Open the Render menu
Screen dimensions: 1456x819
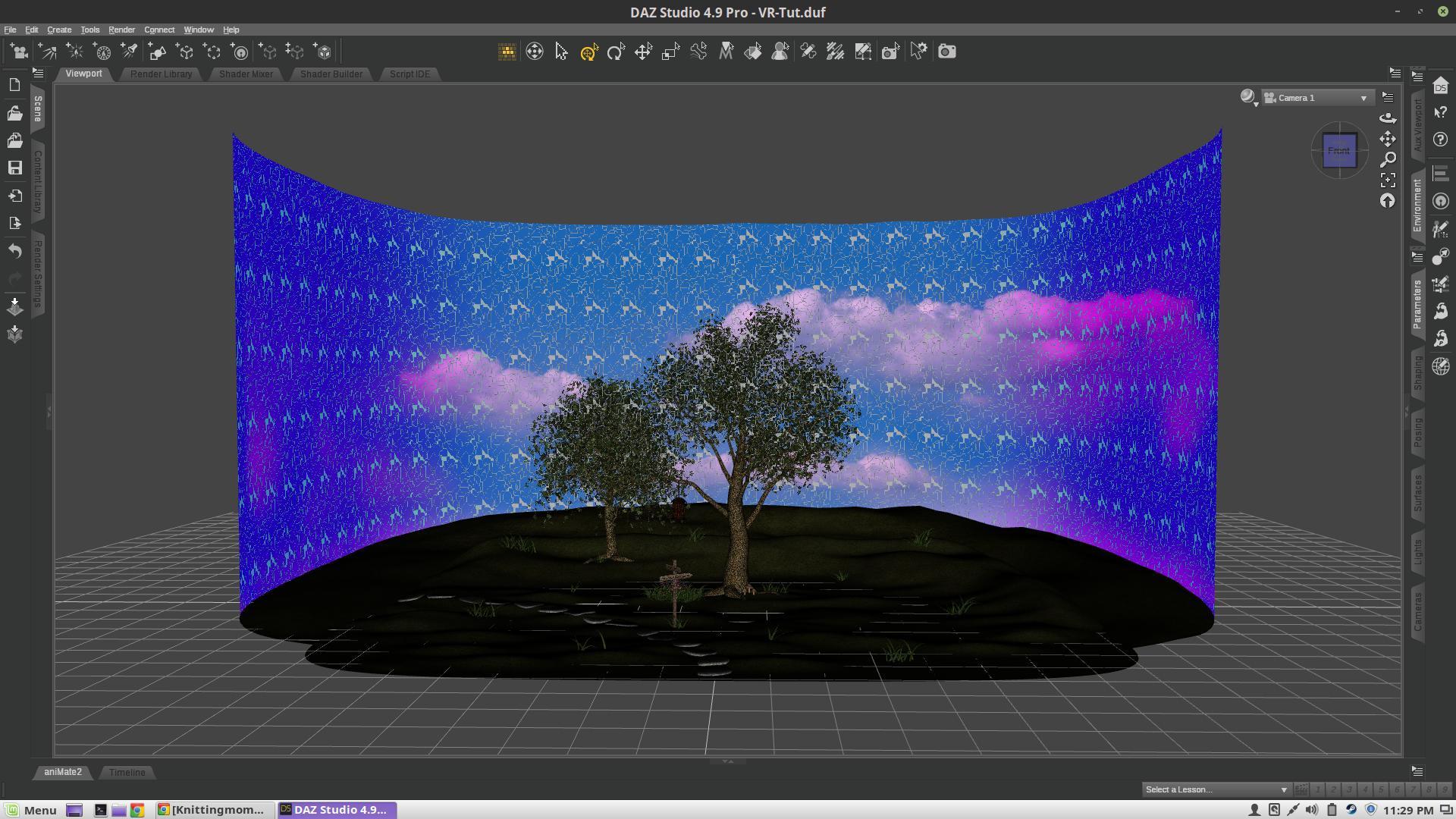tap(121, 30)
